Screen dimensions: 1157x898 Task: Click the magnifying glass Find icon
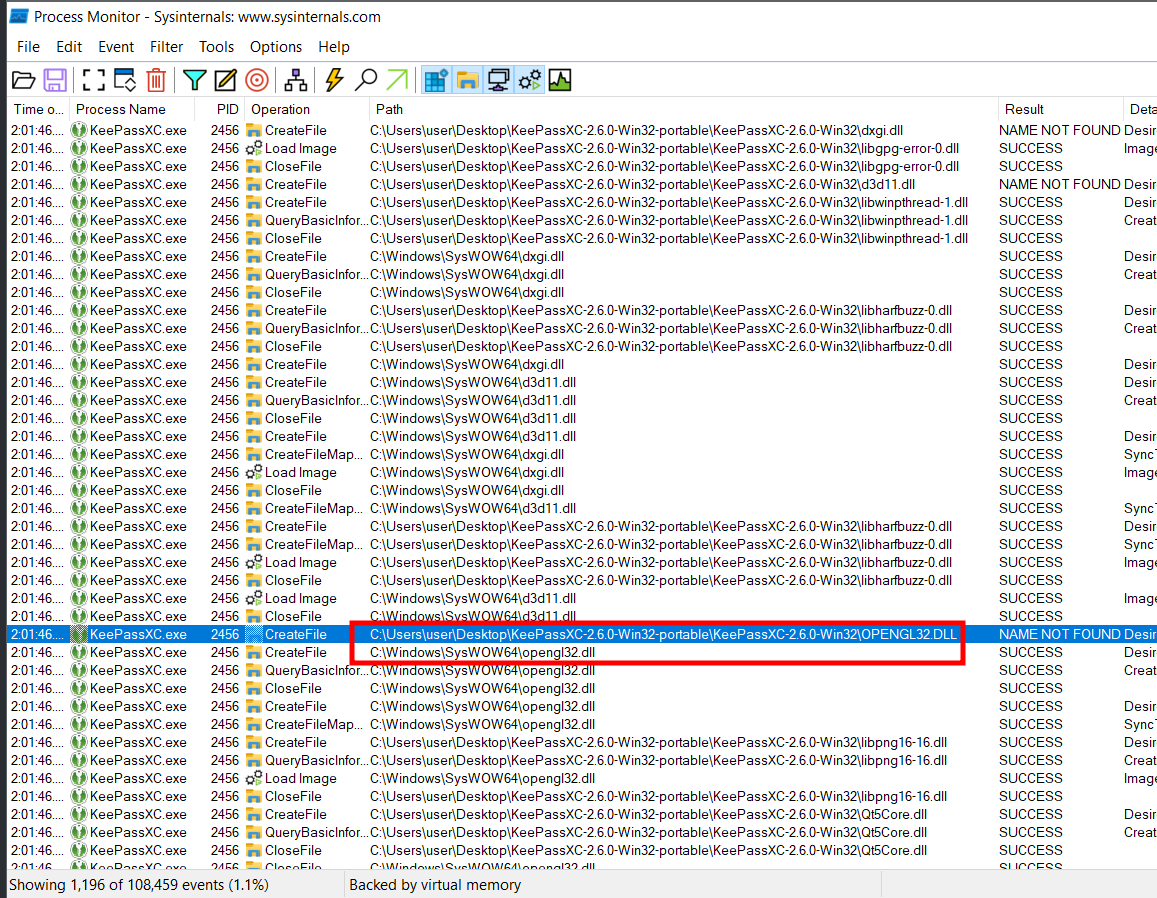pos(366,80)
